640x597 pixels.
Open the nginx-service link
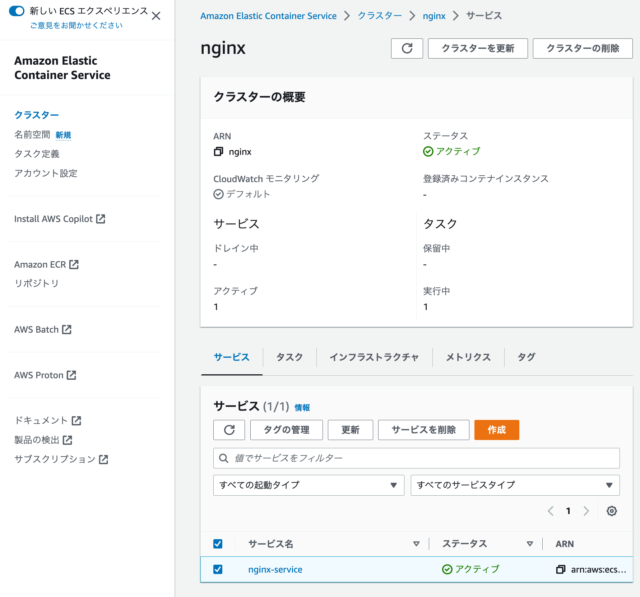(x=275, y=570)
